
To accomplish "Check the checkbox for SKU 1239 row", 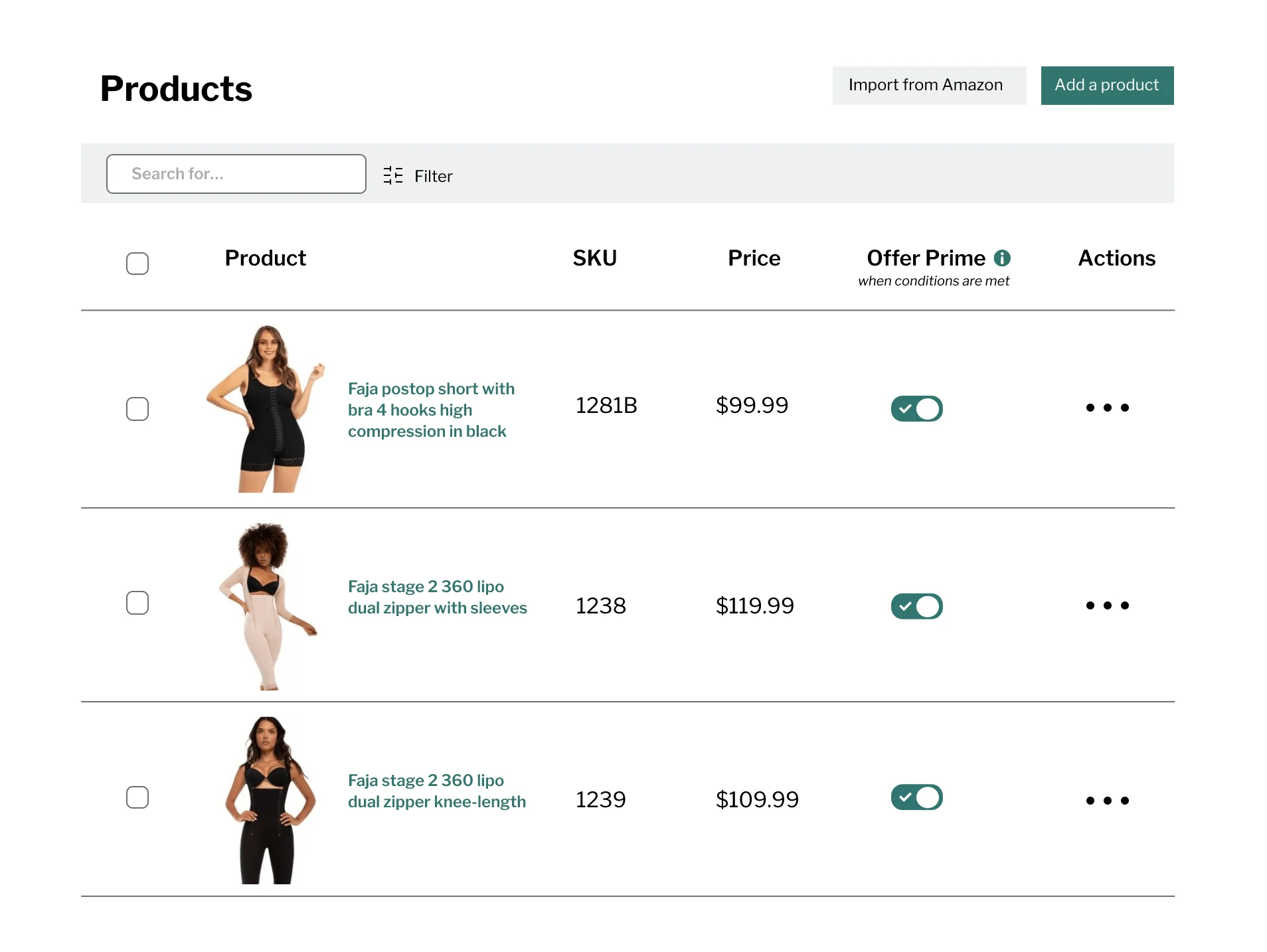I will pos(137,797).
